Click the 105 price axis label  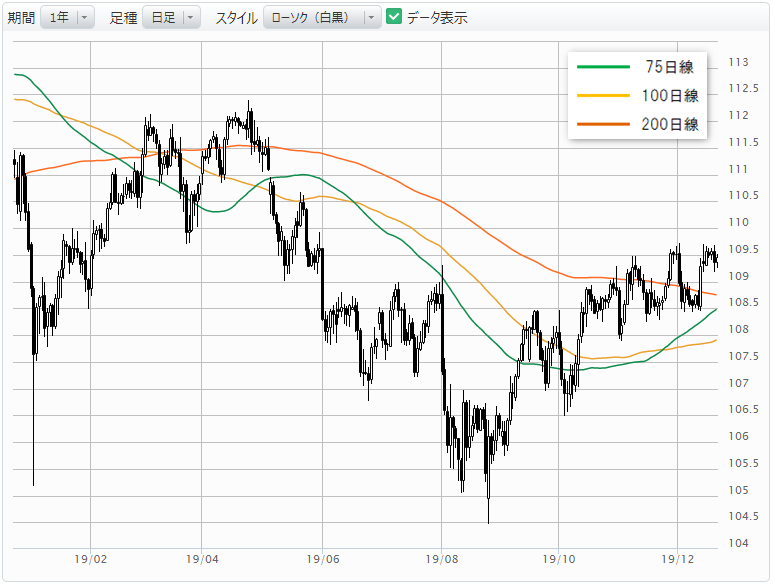tap(738, 490)
